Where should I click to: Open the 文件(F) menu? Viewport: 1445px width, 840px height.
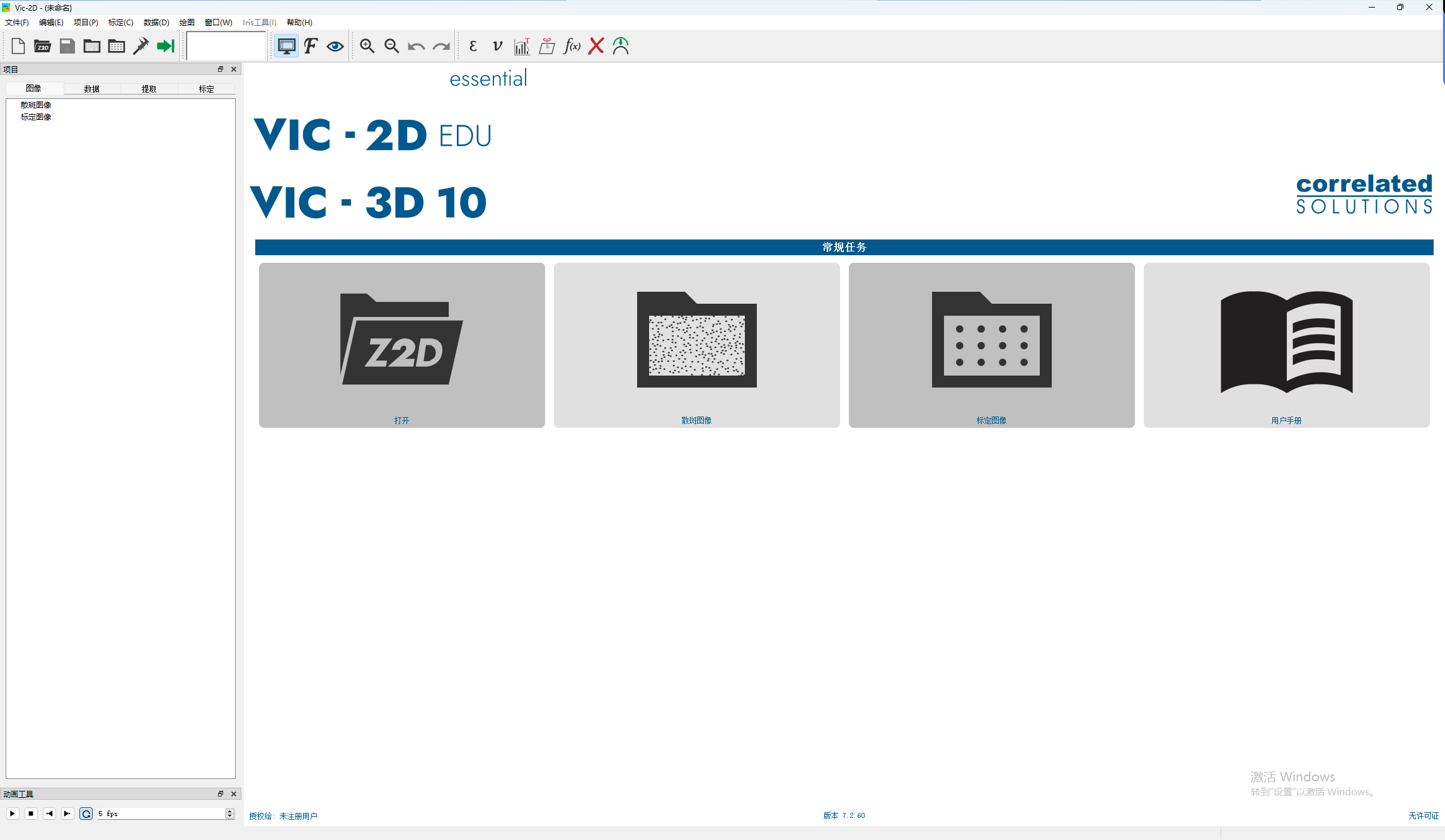click(x=16, y=22)
